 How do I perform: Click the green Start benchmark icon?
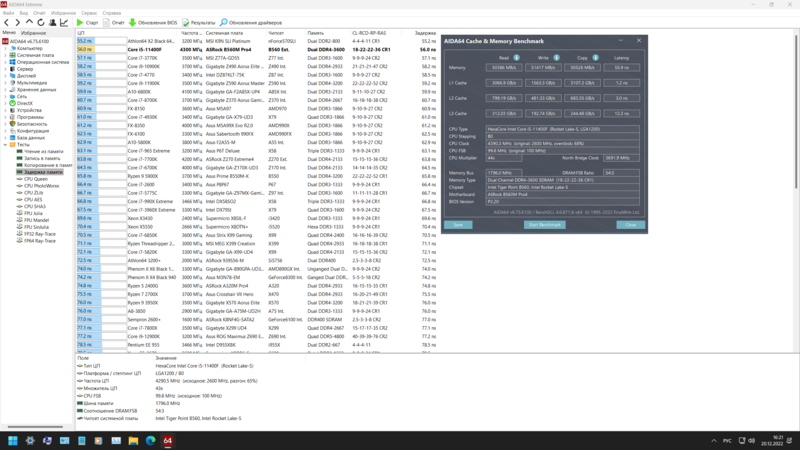[x=80, y=22]
